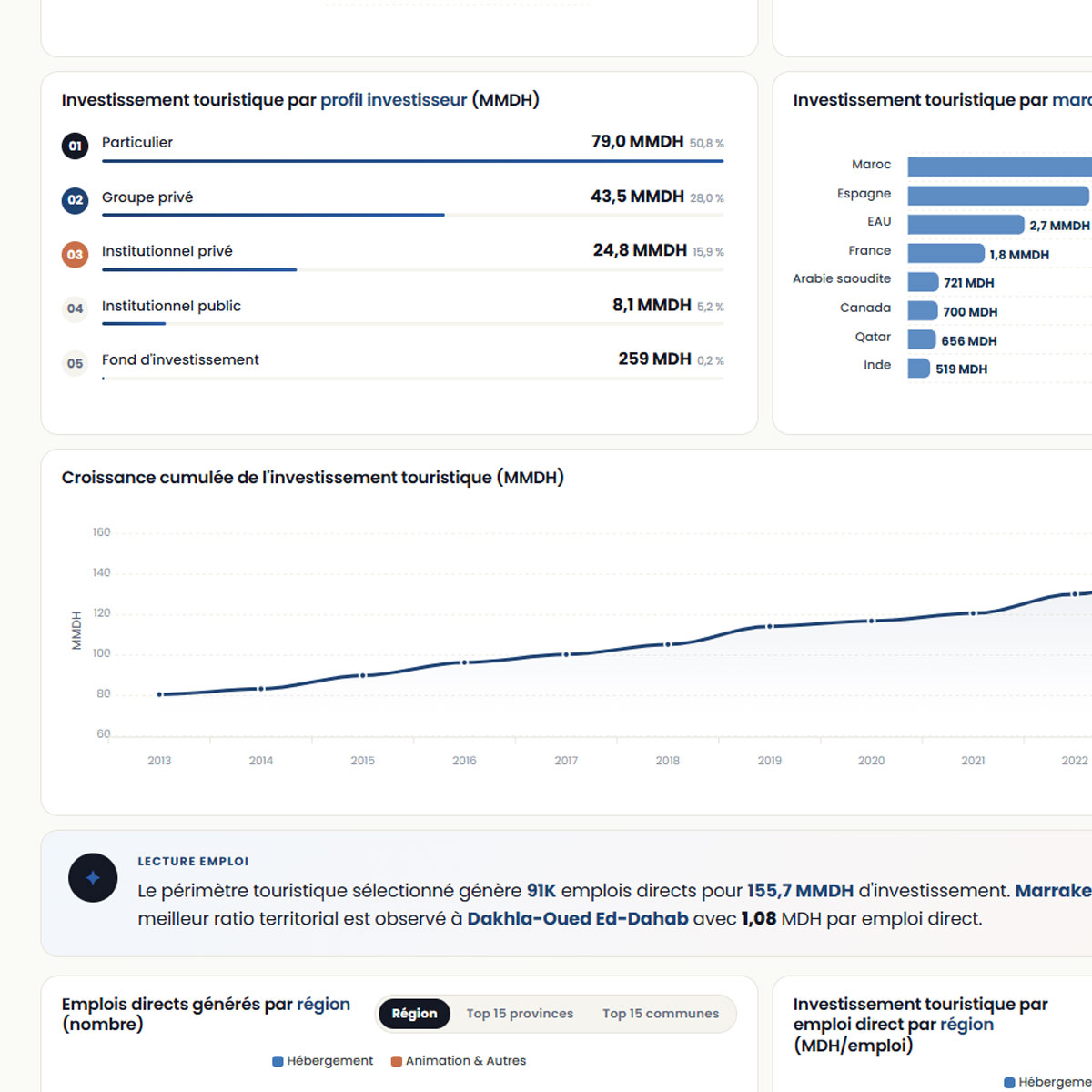Click the 2015 data point on growth chart
Viewport: 1092px width, 1092px height.
(363, 675)
